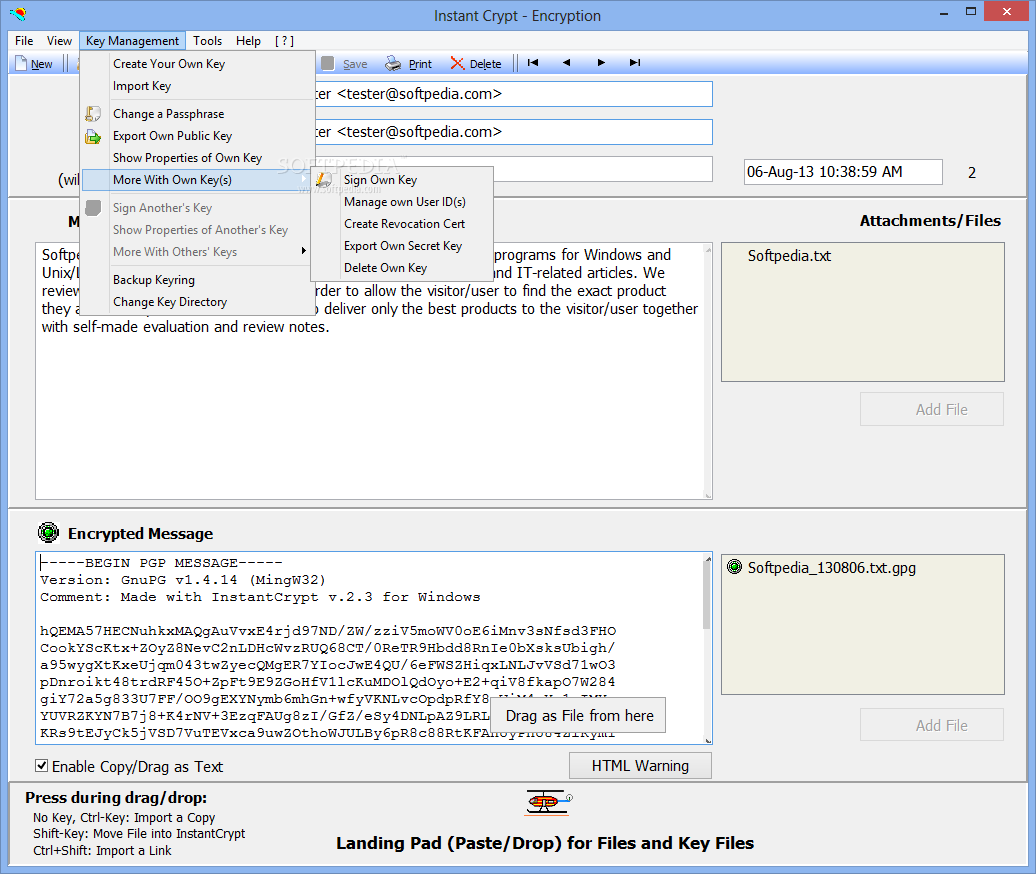Open the [ ? ] menu
Screen dimensions: 1036x874
285,41
